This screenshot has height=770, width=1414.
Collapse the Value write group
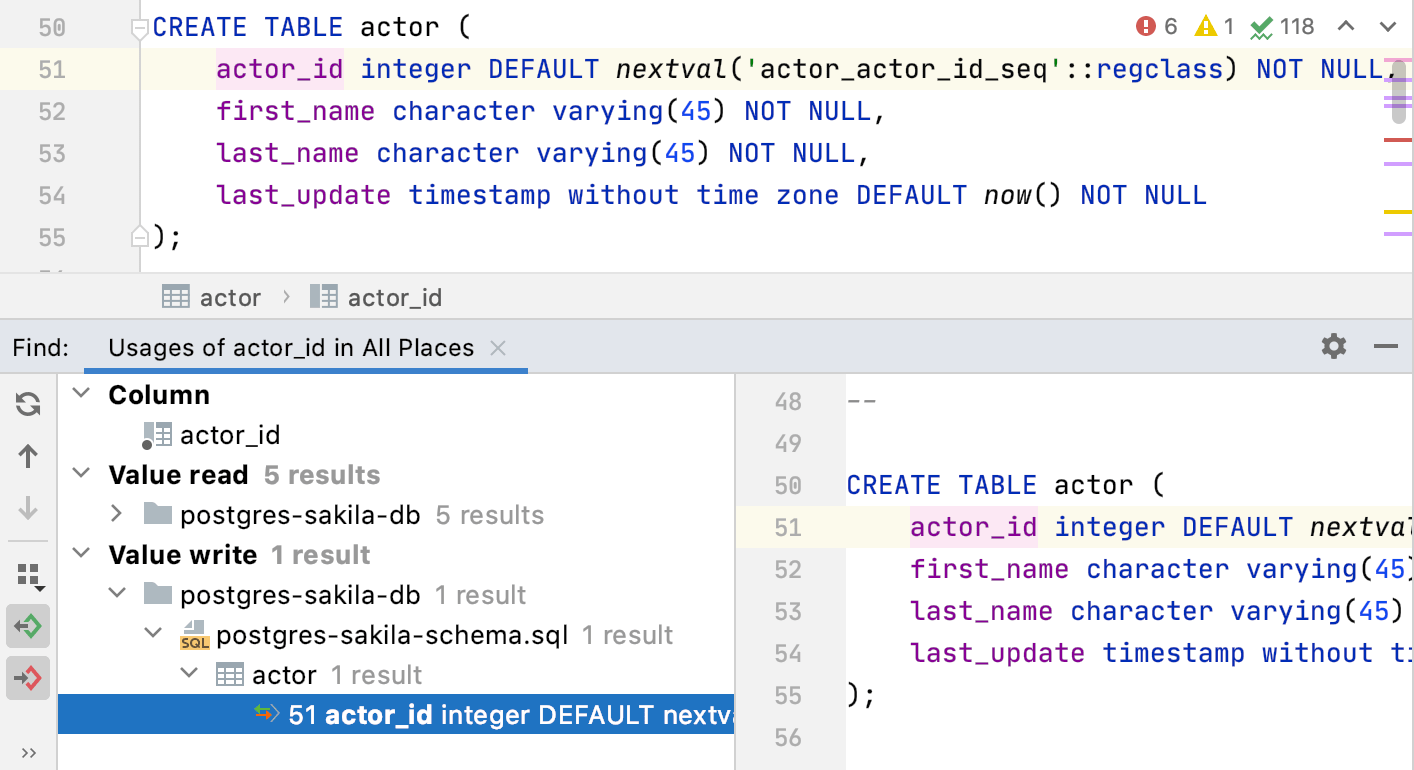coord(83,555)
